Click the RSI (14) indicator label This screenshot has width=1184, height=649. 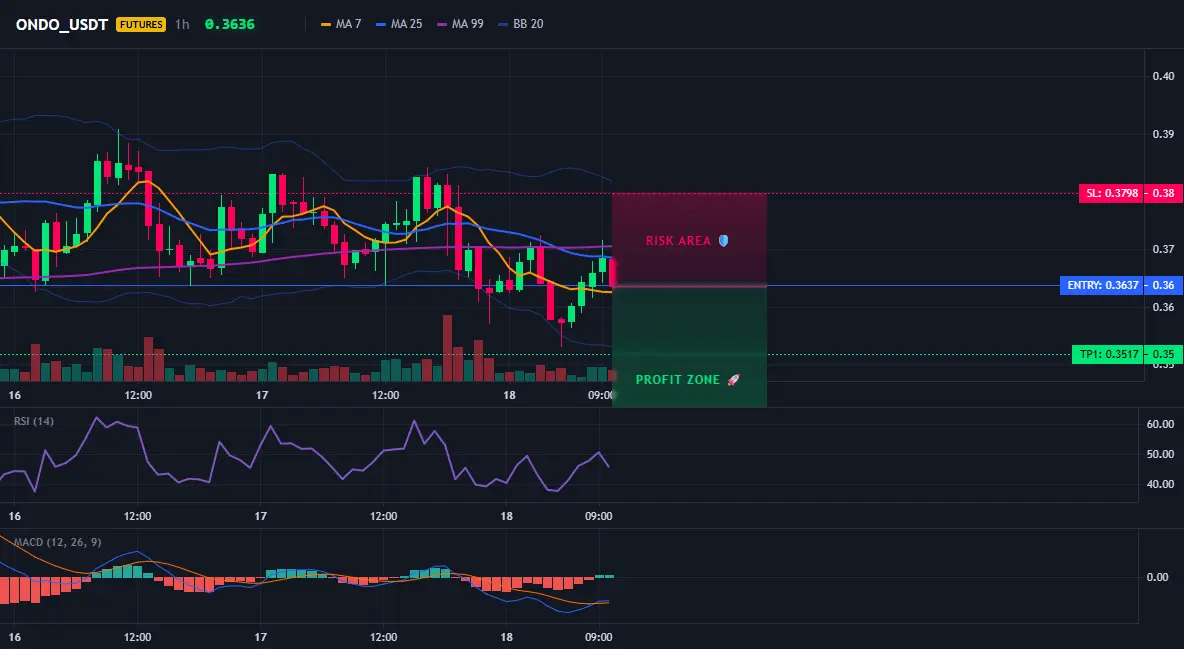pyautogui.click(x=34, y=421)
